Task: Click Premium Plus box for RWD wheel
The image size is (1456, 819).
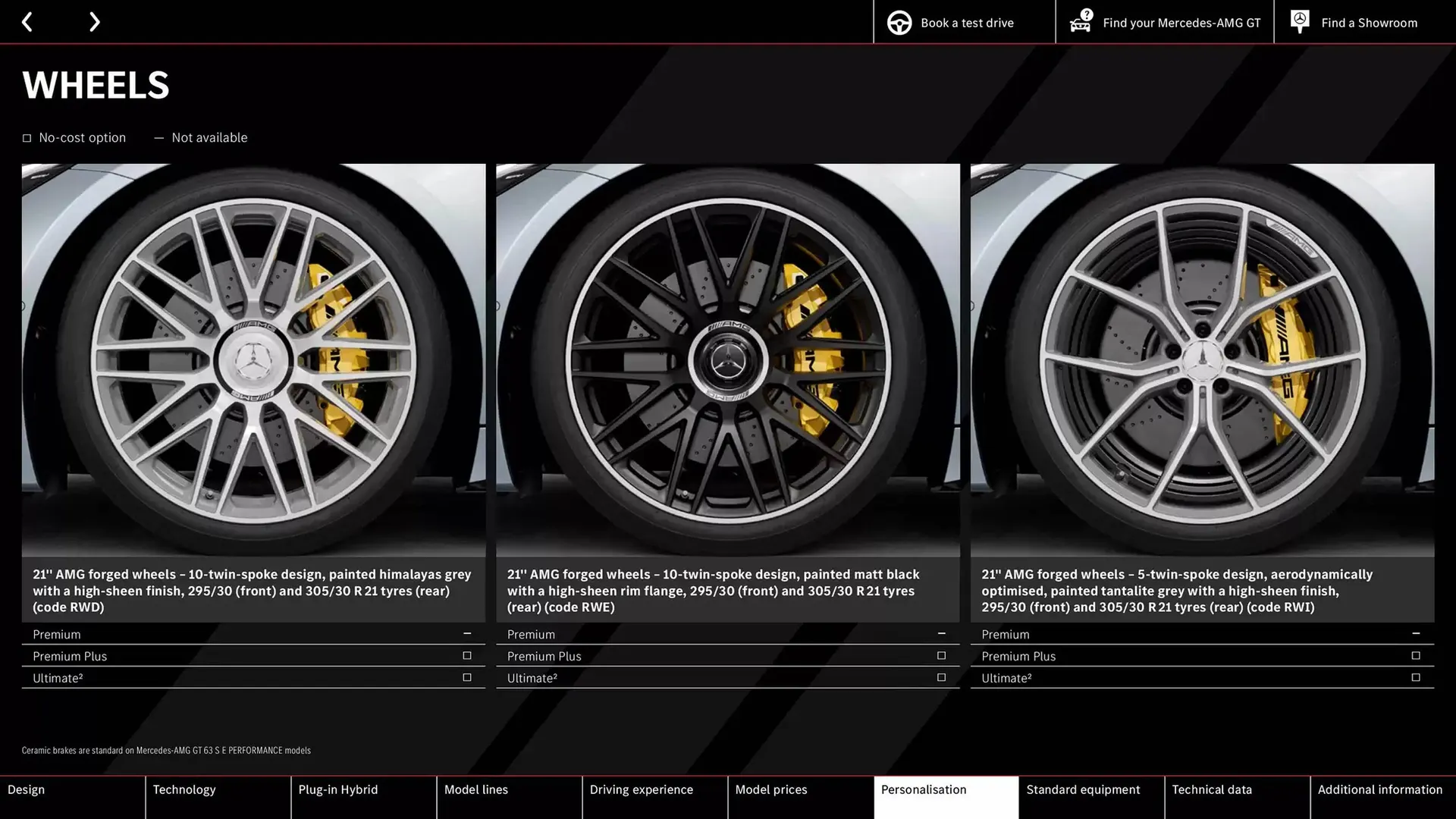Action: click(467, 656)
